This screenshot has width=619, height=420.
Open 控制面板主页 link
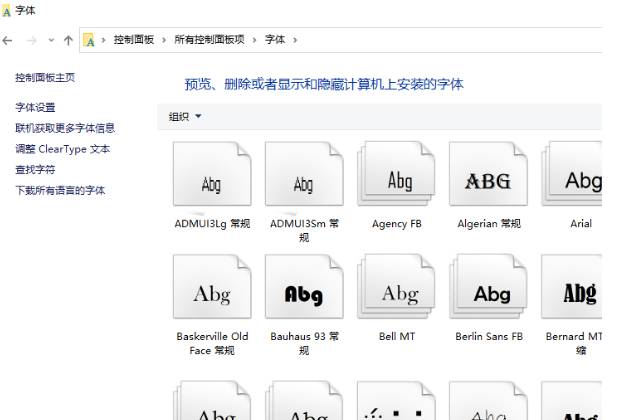click(x=45, y=78)
